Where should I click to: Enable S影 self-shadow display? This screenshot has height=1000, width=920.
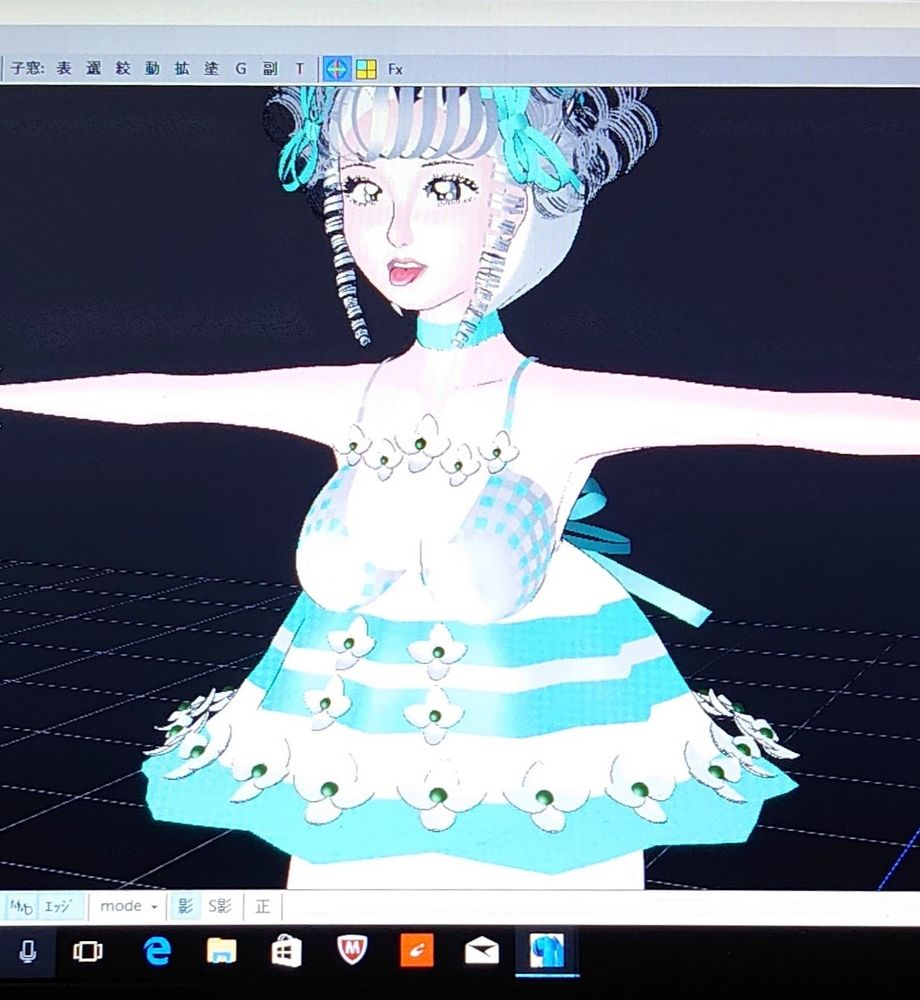coord(218,906)
